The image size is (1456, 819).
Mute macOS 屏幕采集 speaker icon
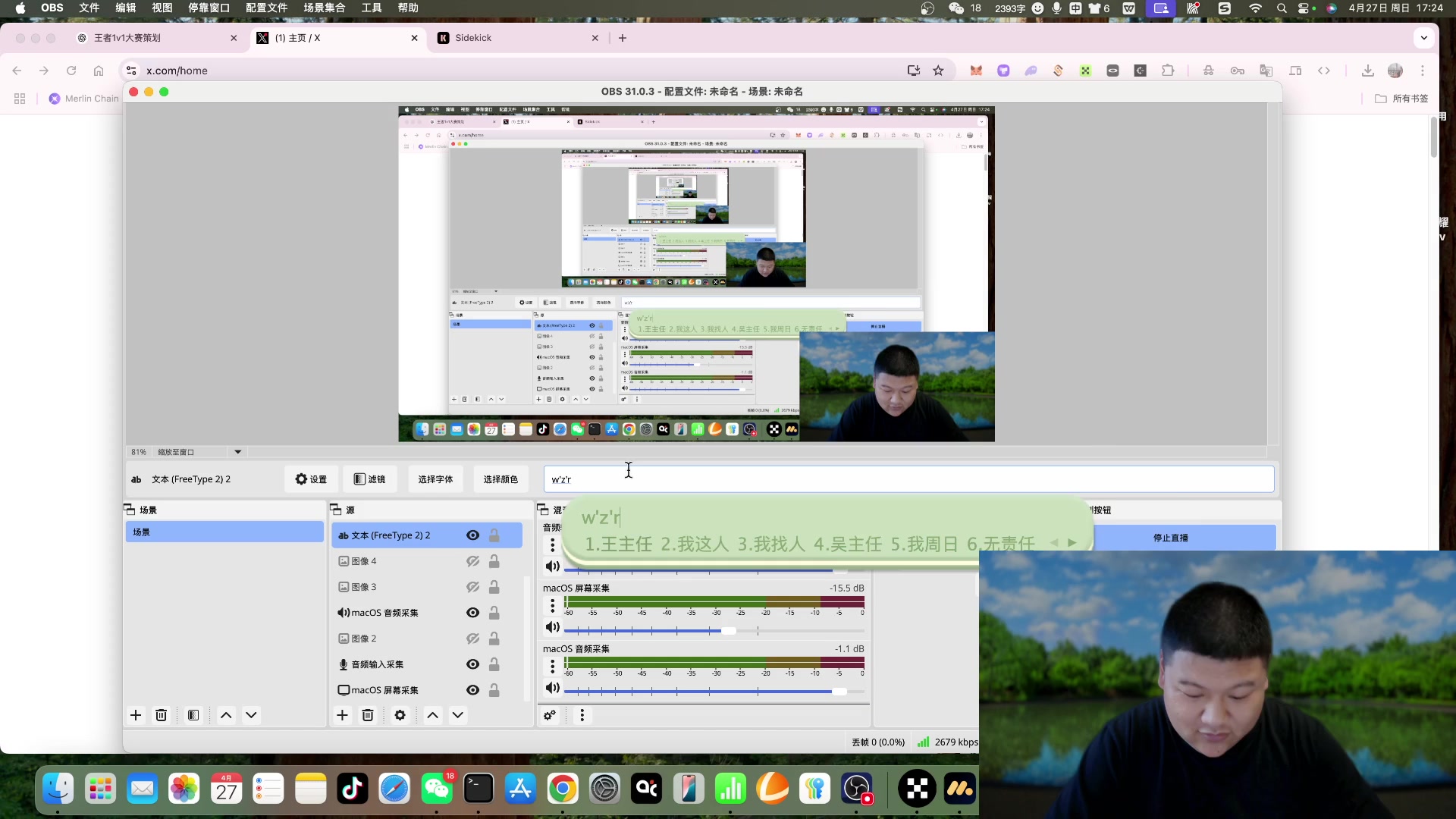point(552,627)
